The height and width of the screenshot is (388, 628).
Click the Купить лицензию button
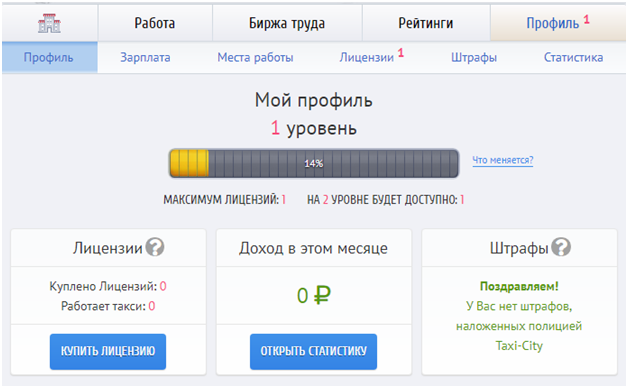tap(108, 351)
